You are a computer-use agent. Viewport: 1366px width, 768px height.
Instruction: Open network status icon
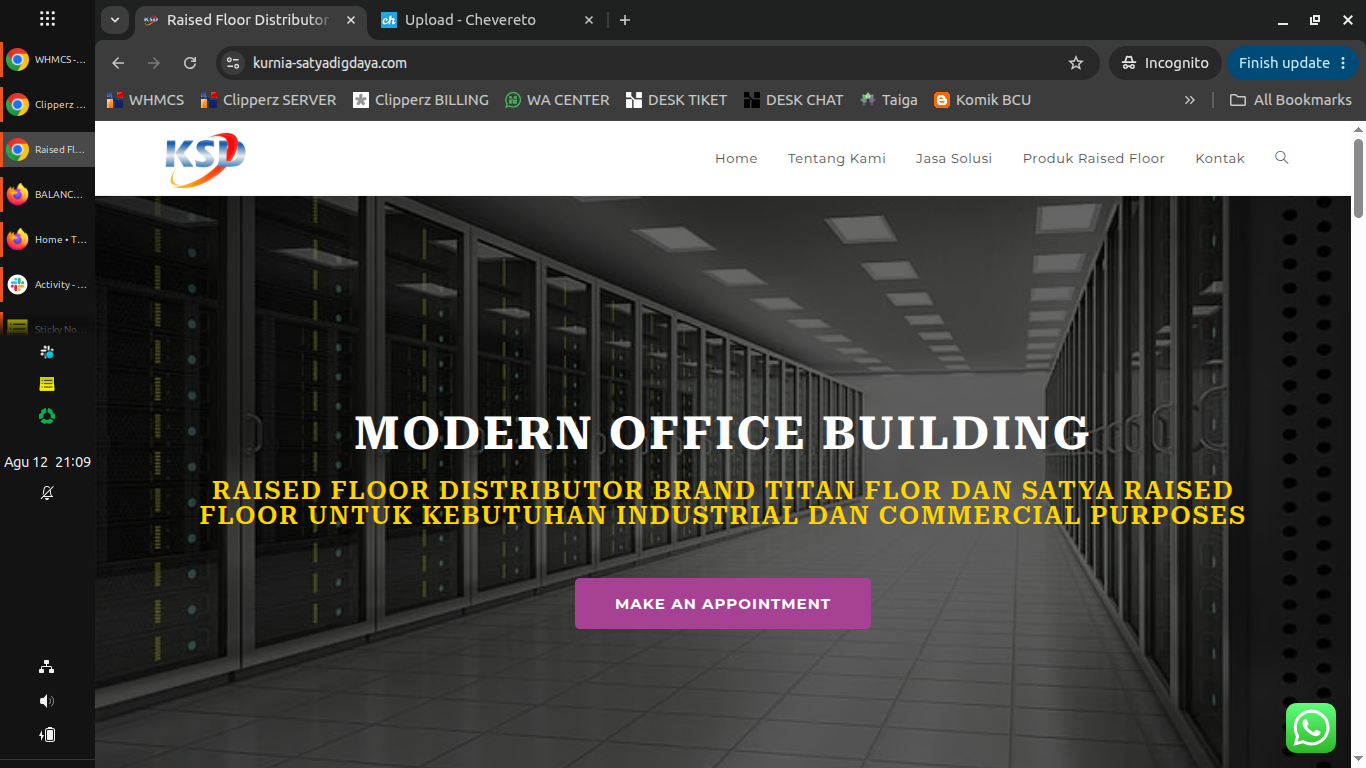[x=47, y=667]
